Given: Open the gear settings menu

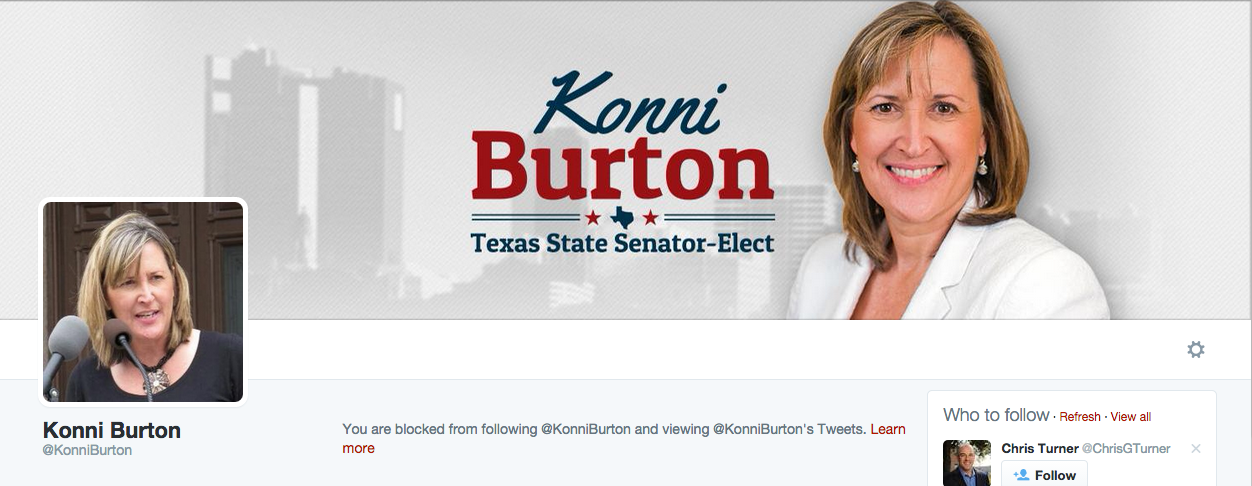Looking at the screenshot, I should click(1195, 349).
